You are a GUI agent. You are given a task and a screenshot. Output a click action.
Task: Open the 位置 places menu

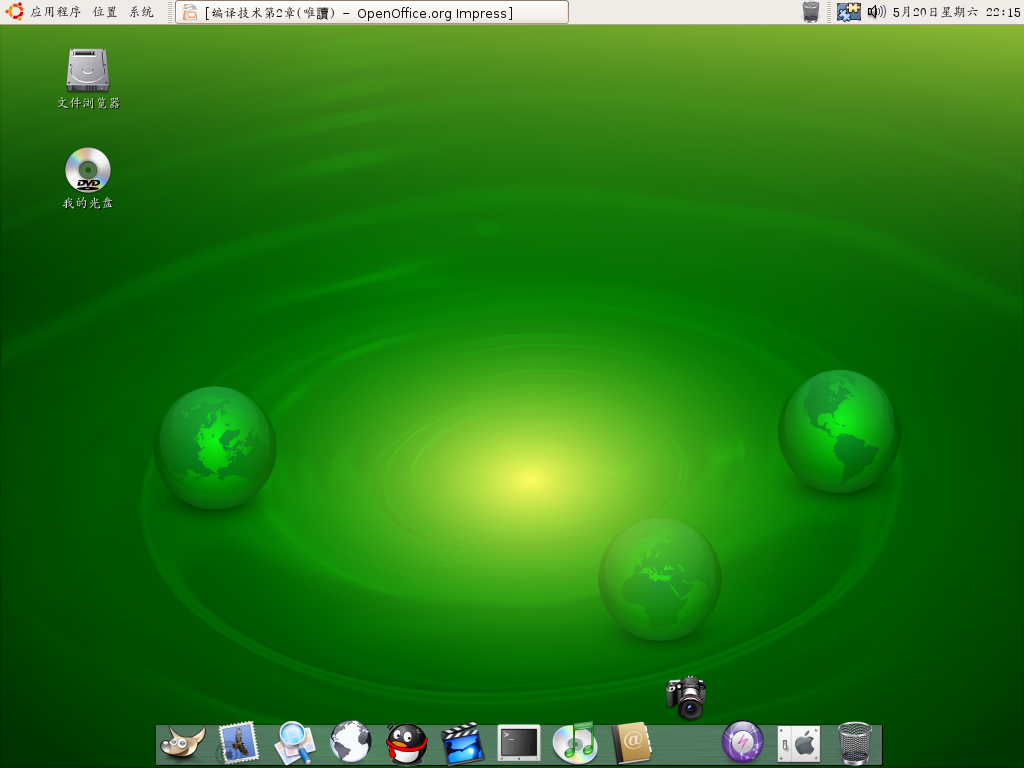[x=104, y=12]
